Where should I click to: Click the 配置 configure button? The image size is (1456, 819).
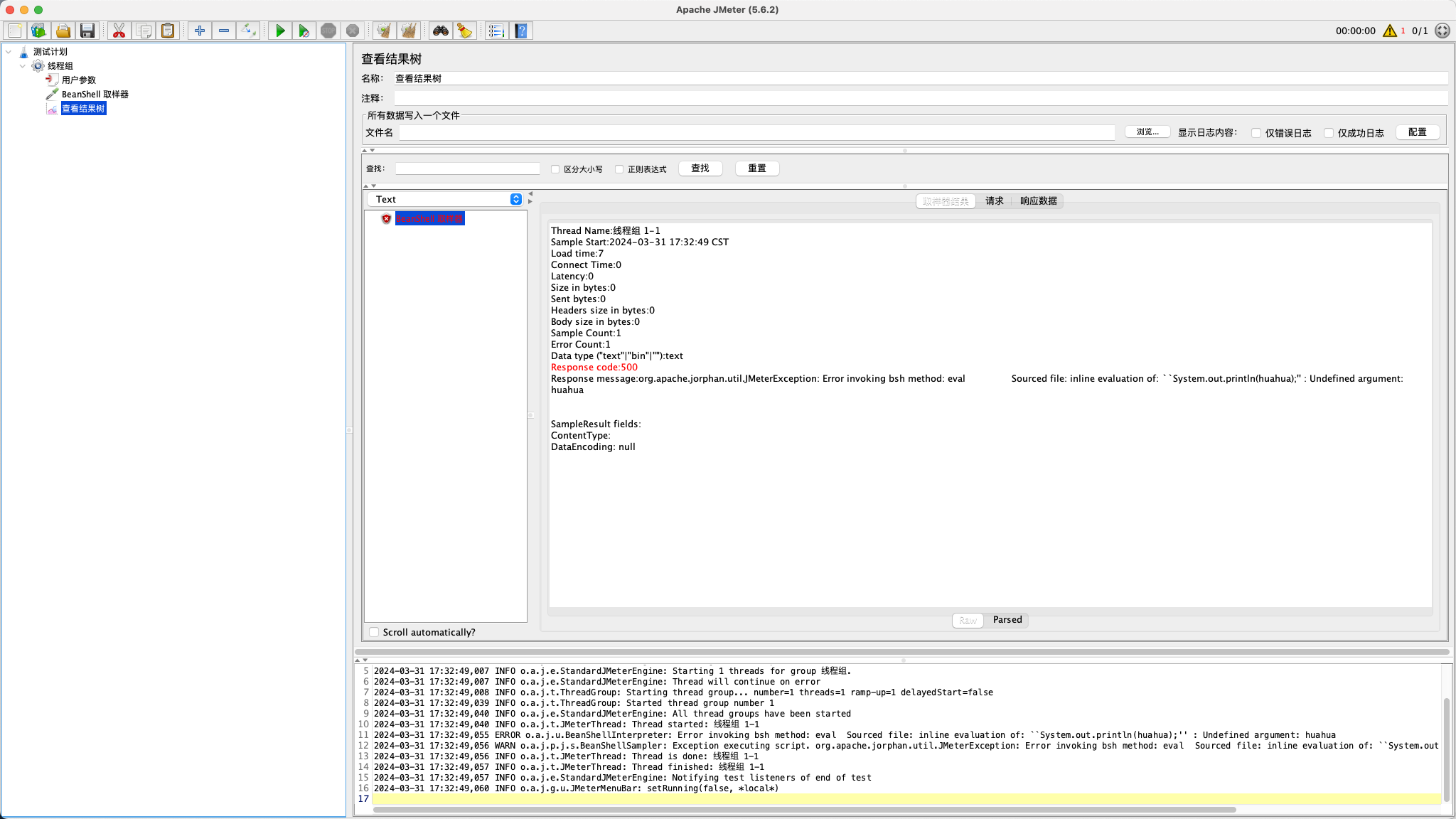point(1418,132)
